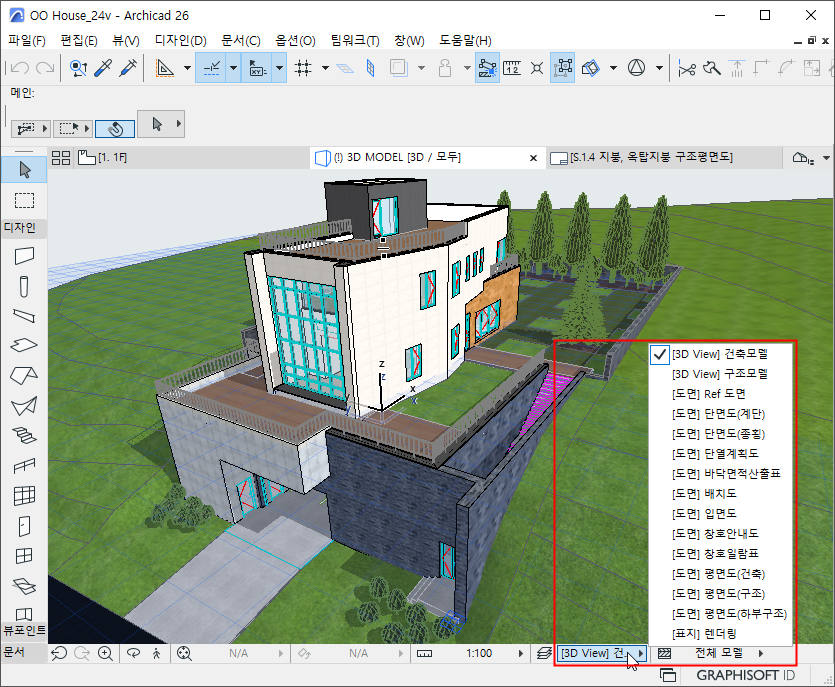Toggle the guide lines button in the toolbar
Image resolution: width=835 pixels, height=687 pixels.
click(x=211, y=68)
